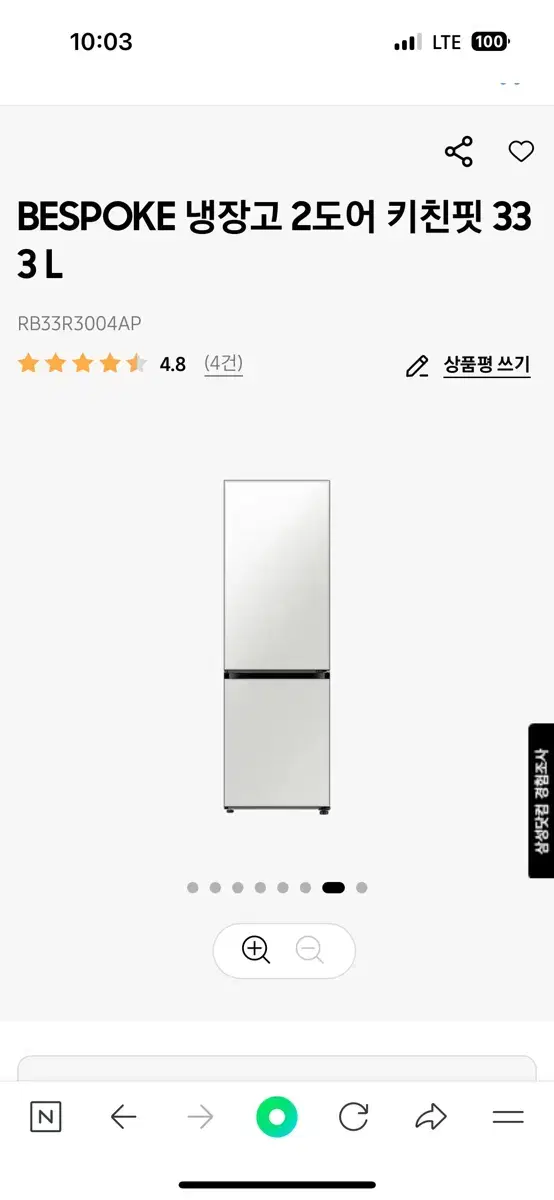Zoom in with the magnifier plus icon
554x1200 pixels.
(x=257, y=950)
